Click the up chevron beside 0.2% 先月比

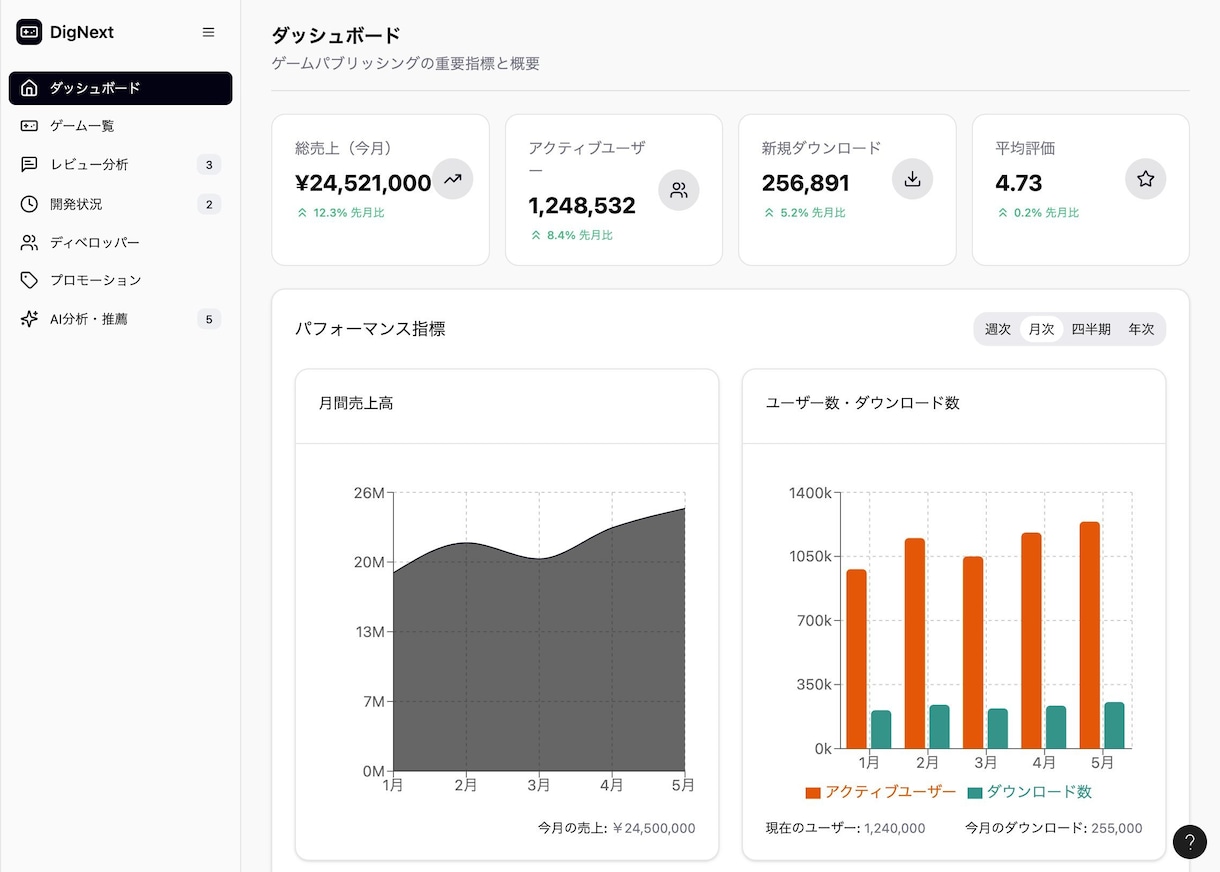pyautogui.click(x=1003, y=213)
